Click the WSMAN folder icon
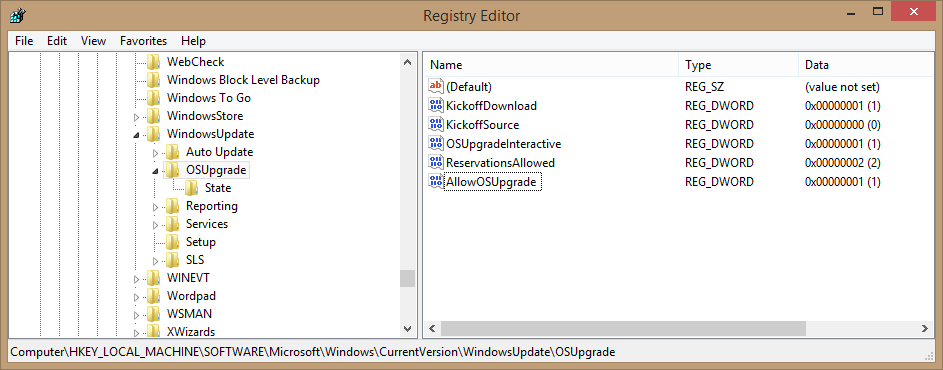The width and height of the screenshot is (943, 370). point(154,314)
